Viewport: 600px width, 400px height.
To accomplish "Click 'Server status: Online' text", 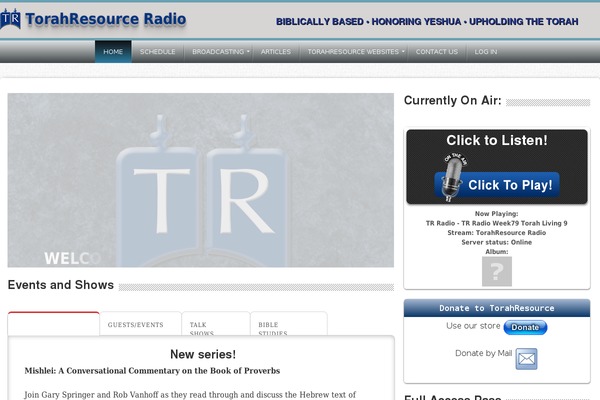I will coord(497,242).
